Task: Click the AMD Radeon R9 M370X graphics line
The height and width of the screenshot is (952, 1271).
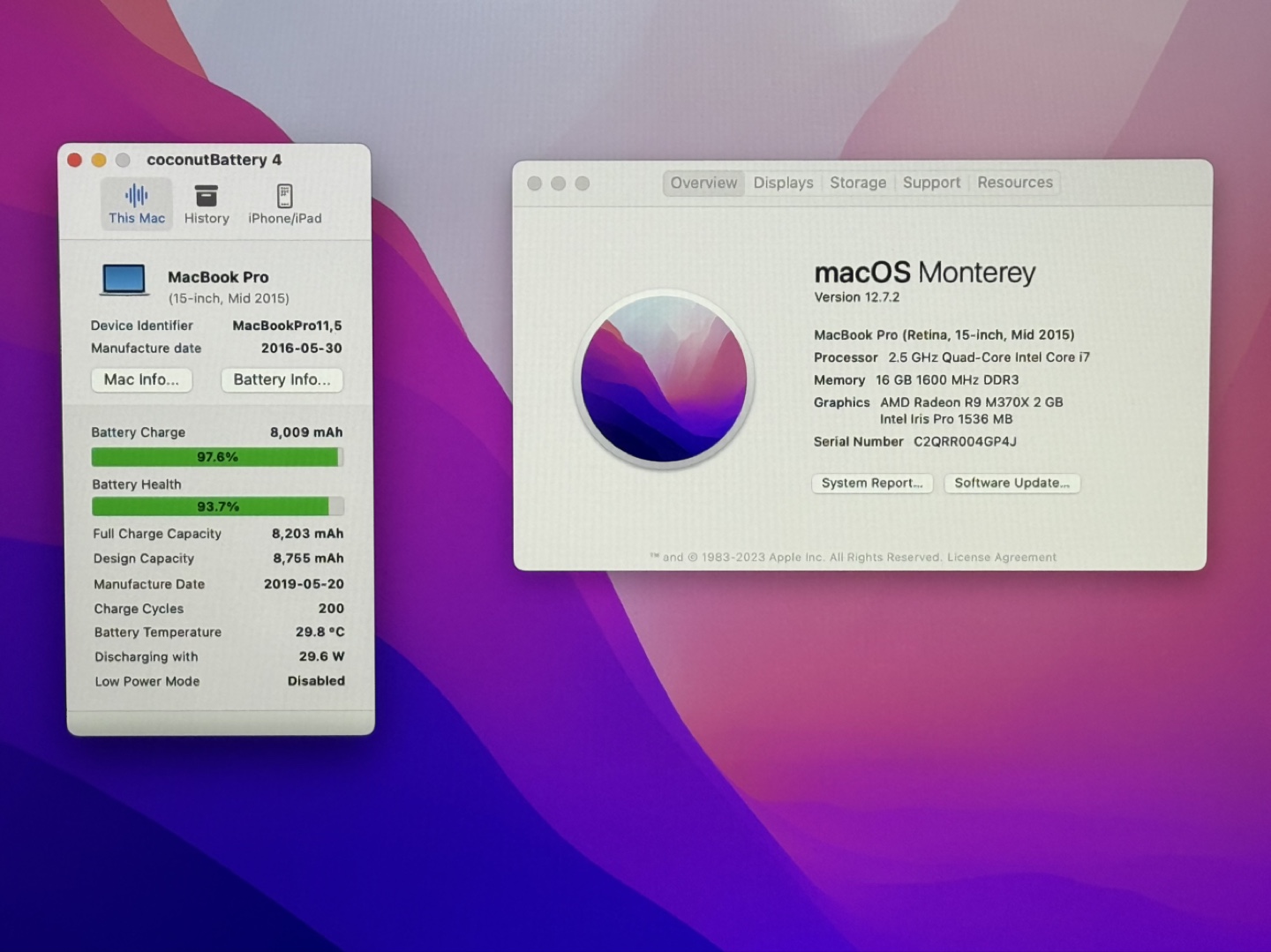Action: point(971,402)
